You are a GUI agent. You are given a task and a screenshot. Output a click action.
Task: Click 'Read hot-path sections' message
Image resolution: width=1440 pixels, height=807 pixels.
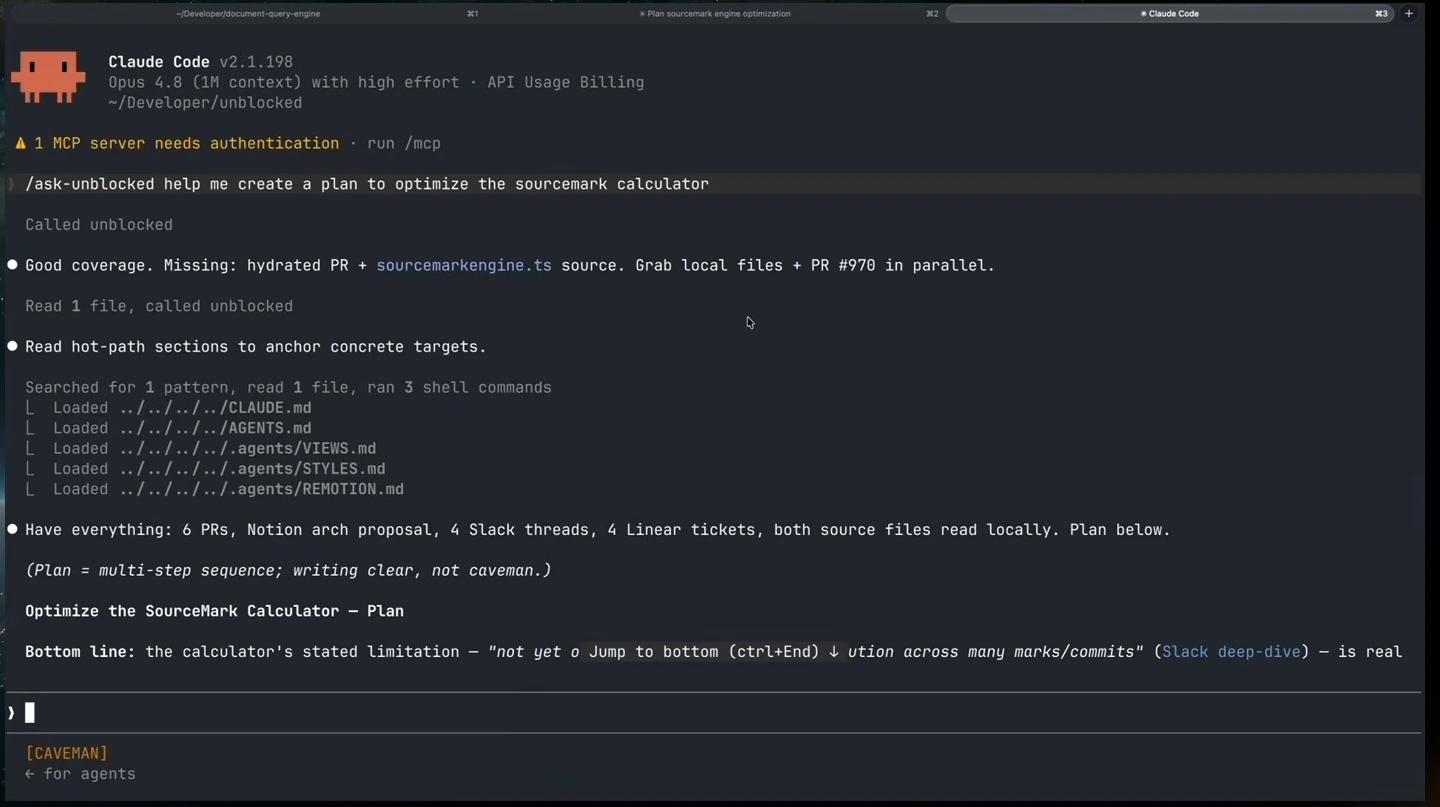pyautogui.click(x=256, y=347)
